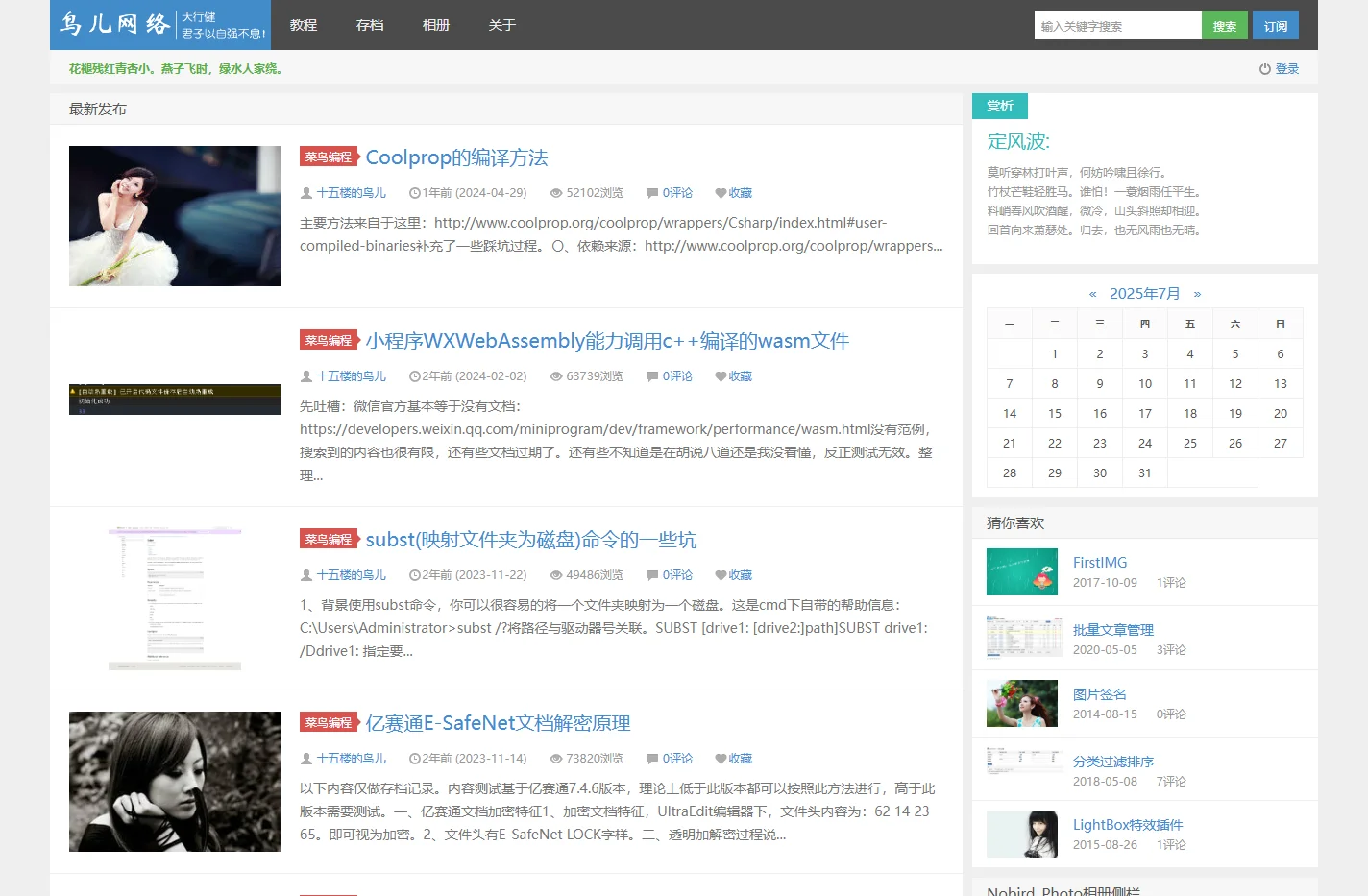Screen dimensions: 1368x896
Task: Click the green 搜索 button
Action: [x=1225, y=26]
